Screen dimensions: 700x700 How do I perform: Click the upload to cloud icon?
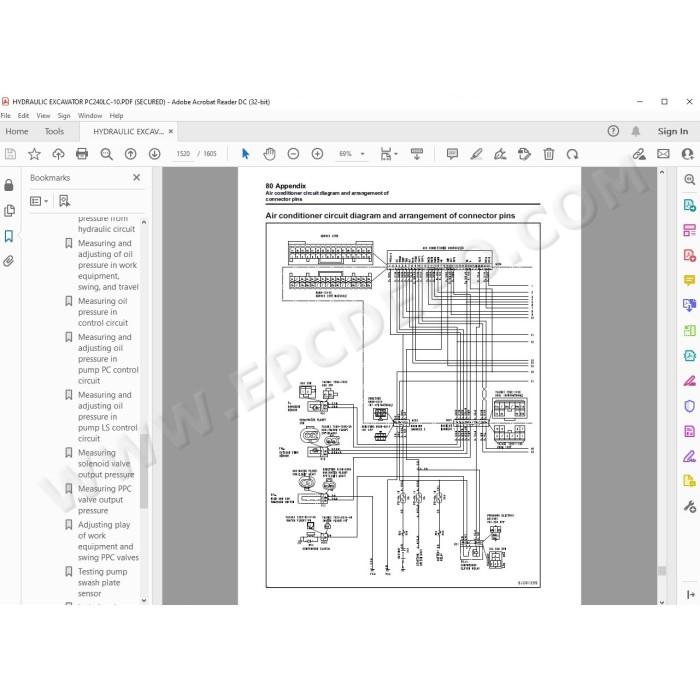click(58, 154)
